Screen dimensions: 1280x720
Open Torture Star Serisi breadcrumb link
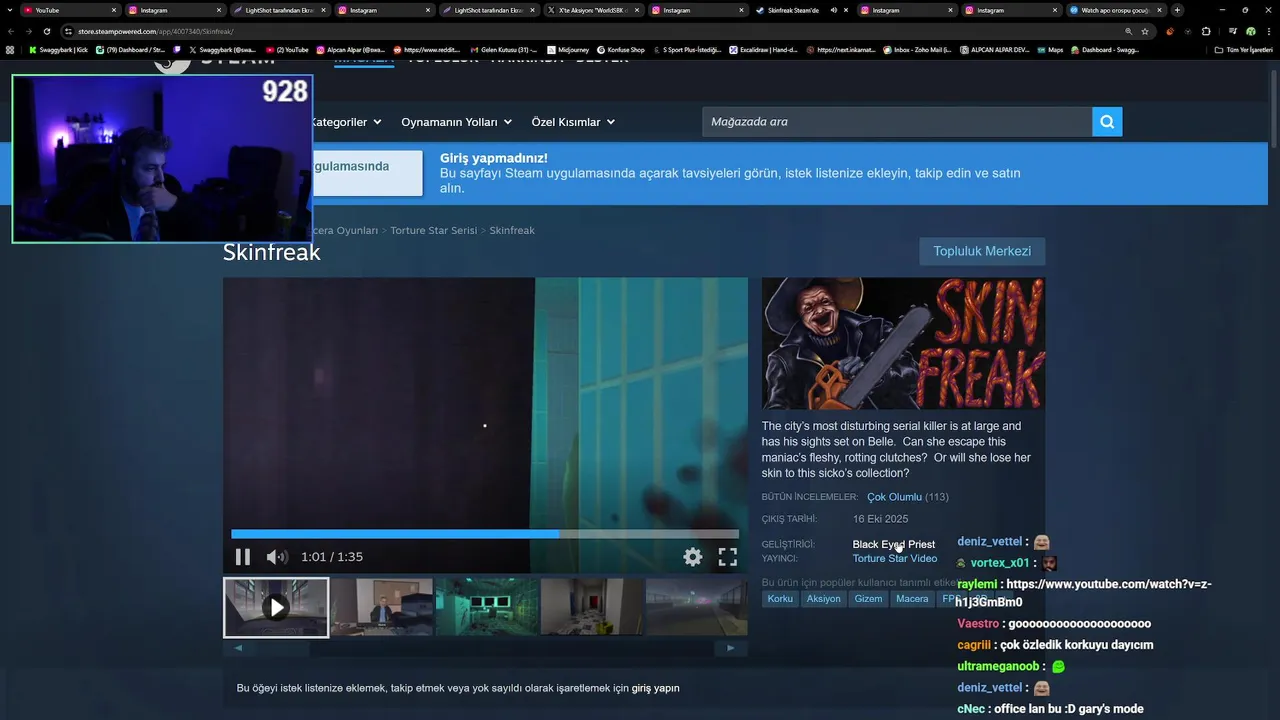click(433, 230)
